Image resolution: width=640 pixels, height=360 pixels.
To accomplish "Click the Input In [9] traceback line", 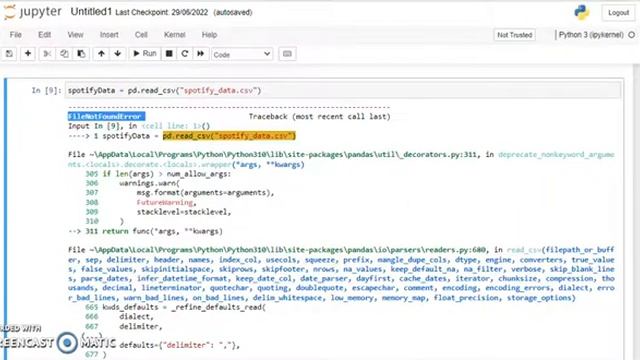I will [x=139, y=126].
